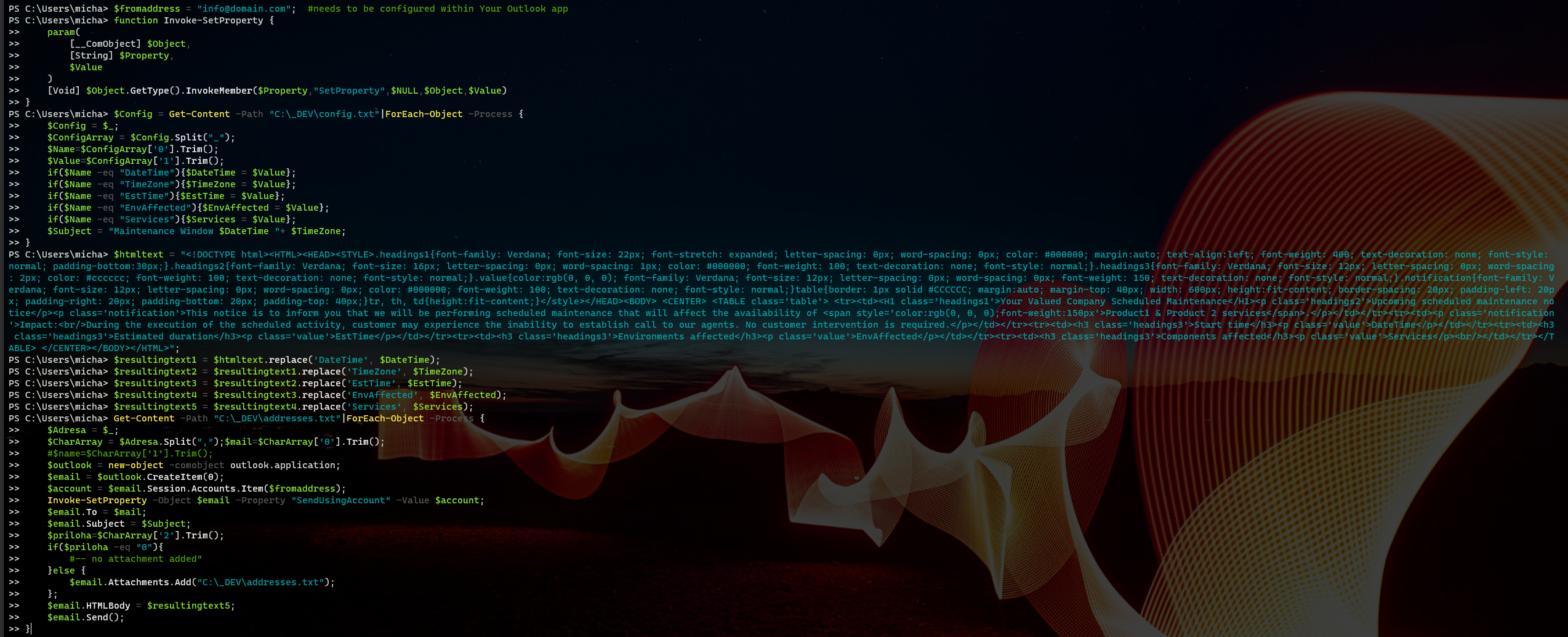Click '$resultingtext2' at start of its assignment line
This screenshot has width=1568, height=637.
pos(155,371)
